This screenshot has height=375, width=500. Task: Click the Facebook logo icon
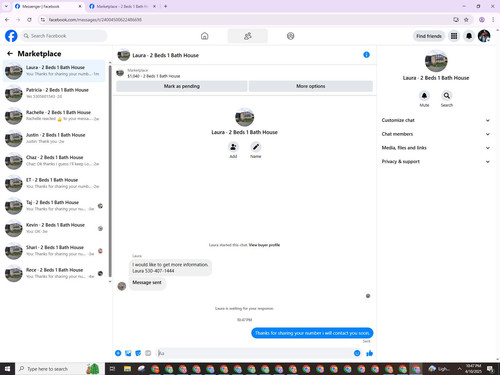(11, 36)
